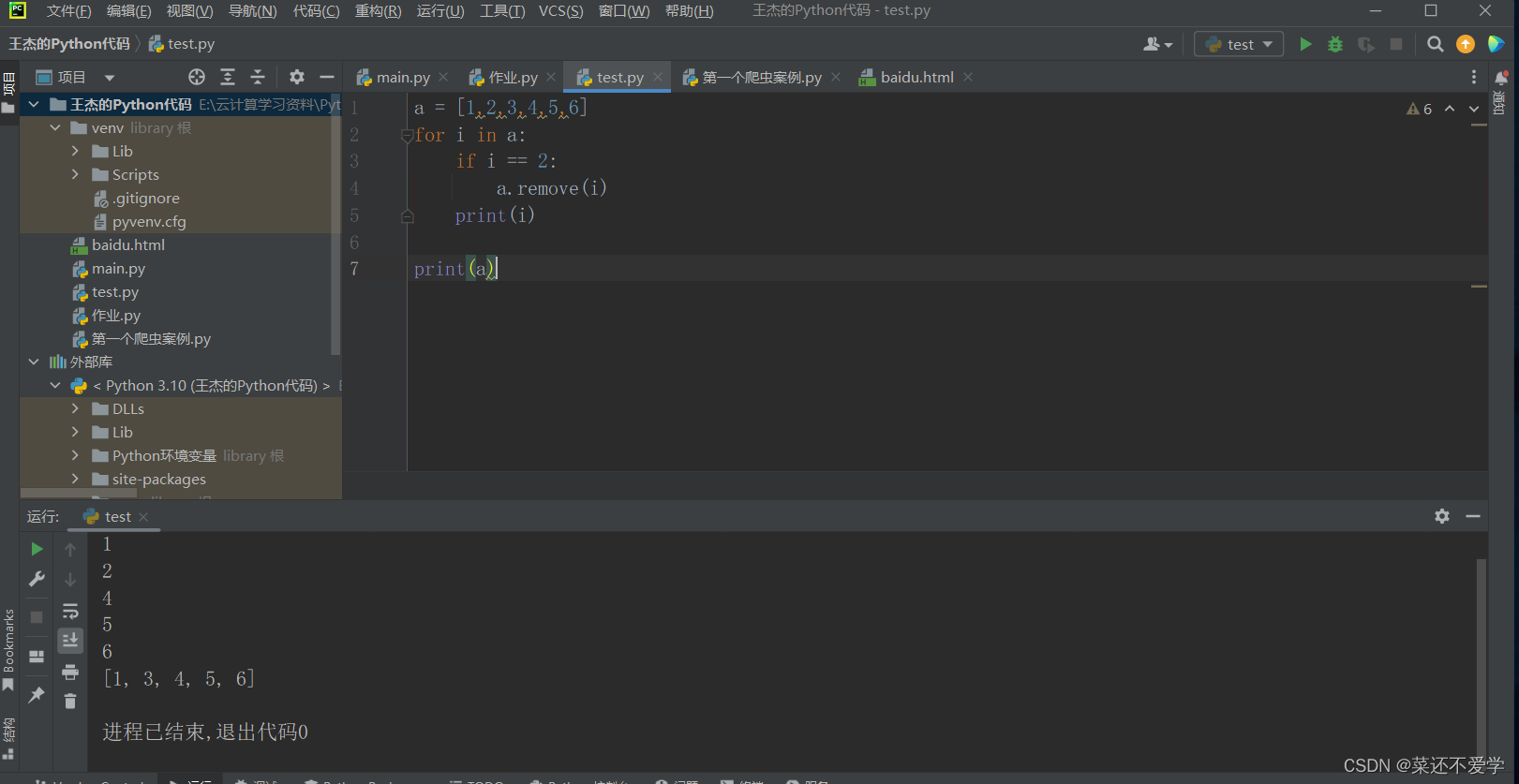
Task: Select the opened file locator target icon
Action: pyautogui.click(x=197, y=77)
